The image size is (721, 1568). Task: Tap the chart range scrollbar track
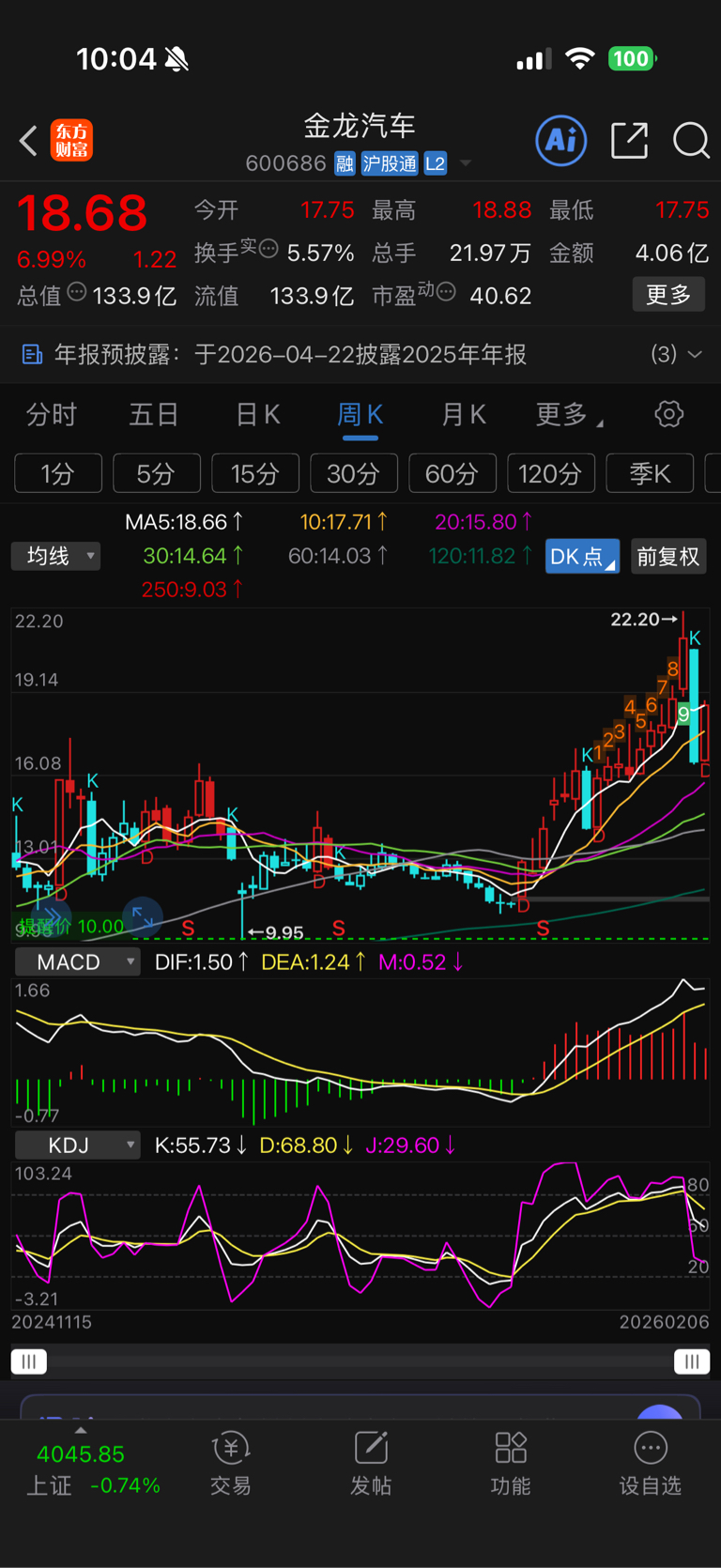(360, 1361)
